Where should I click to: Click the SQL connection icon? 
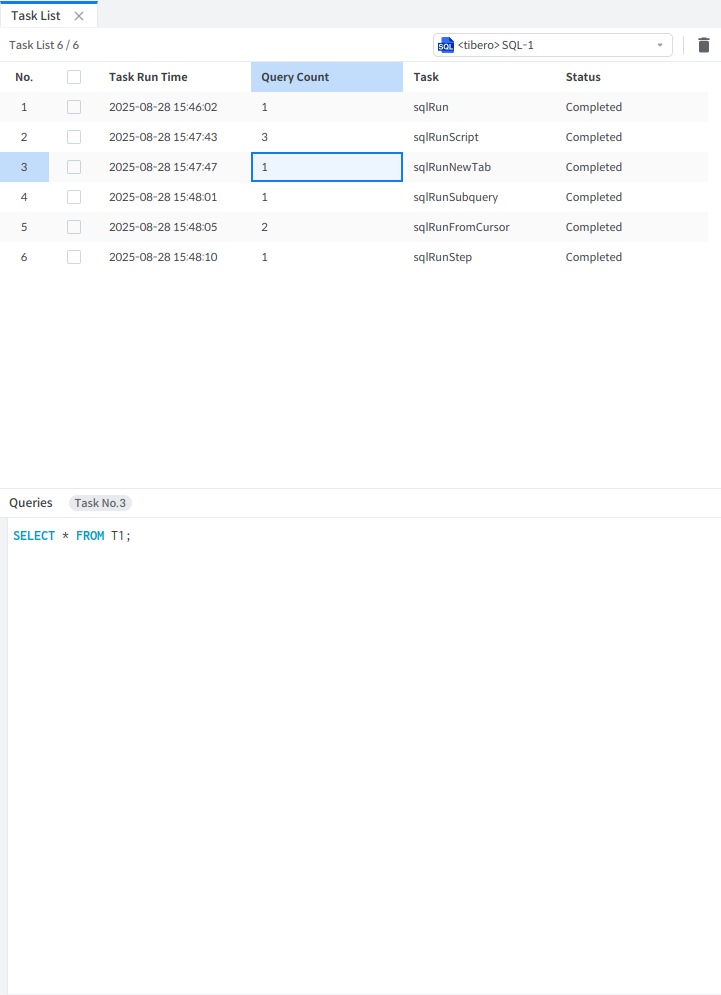[446, 45]
